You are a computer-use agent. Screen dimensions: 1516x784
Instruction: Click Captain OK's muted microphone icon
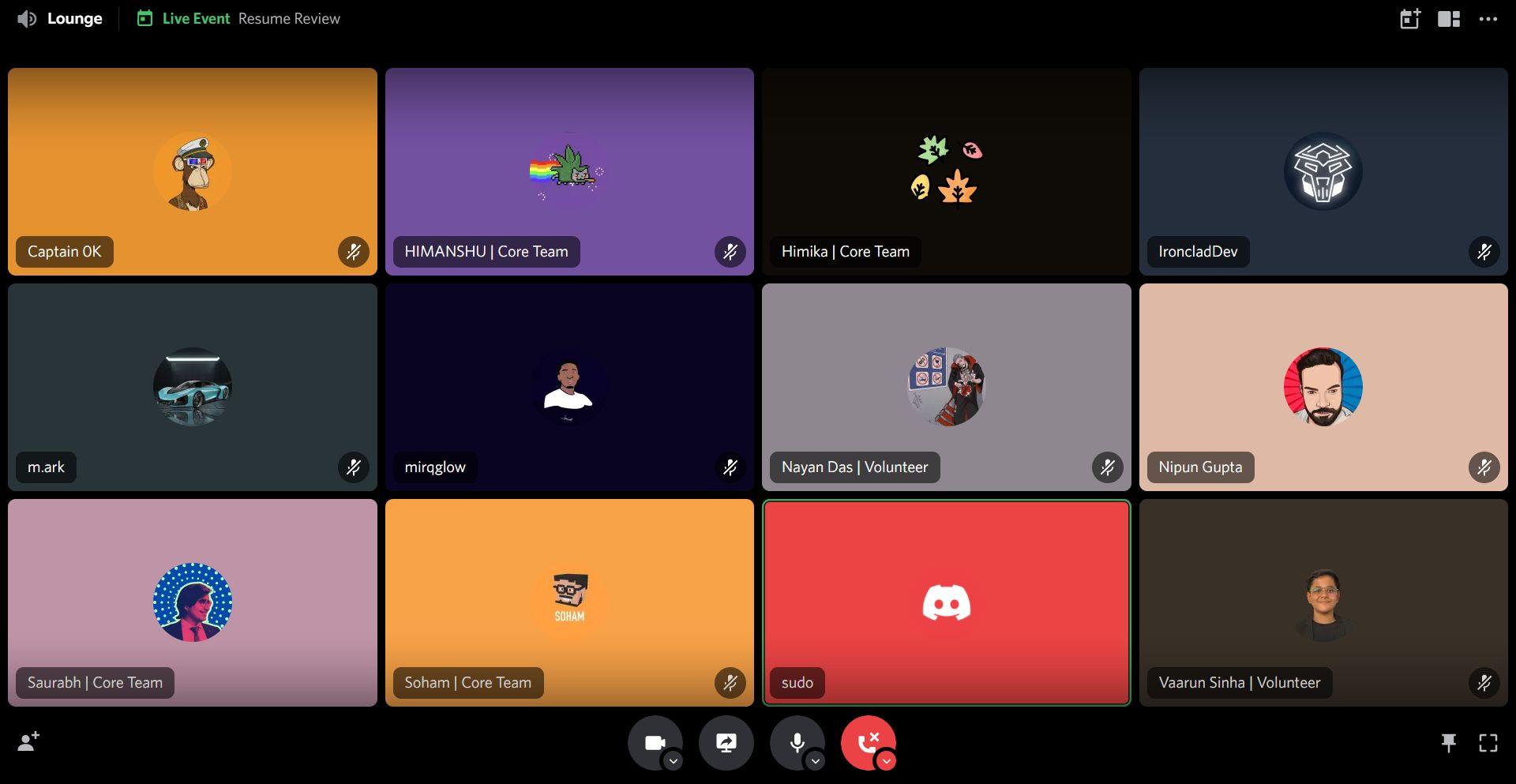[x=354, y=252]
